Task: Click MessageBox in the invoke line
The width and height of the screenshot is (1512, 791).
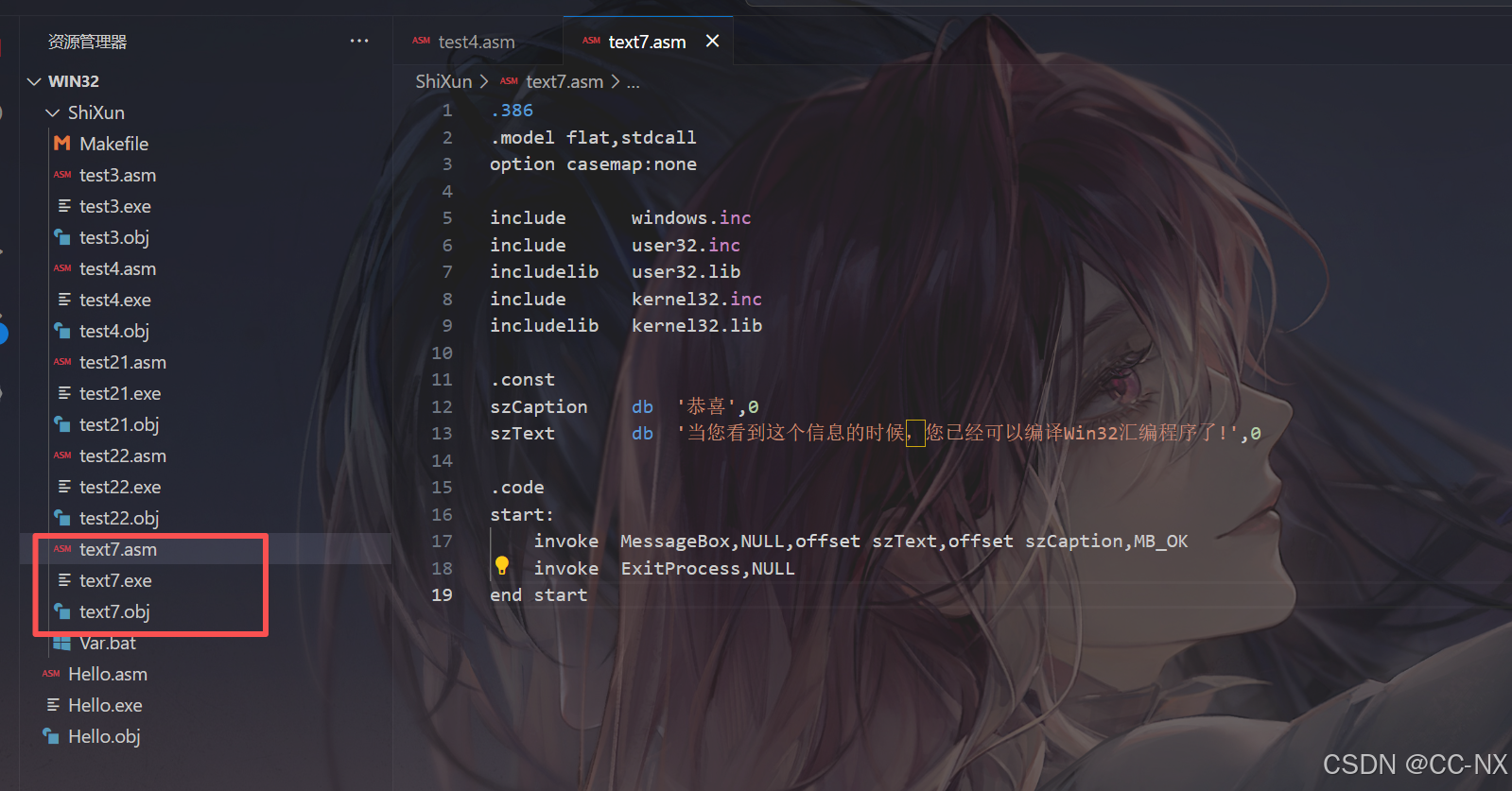Action: tap(675, 542)
